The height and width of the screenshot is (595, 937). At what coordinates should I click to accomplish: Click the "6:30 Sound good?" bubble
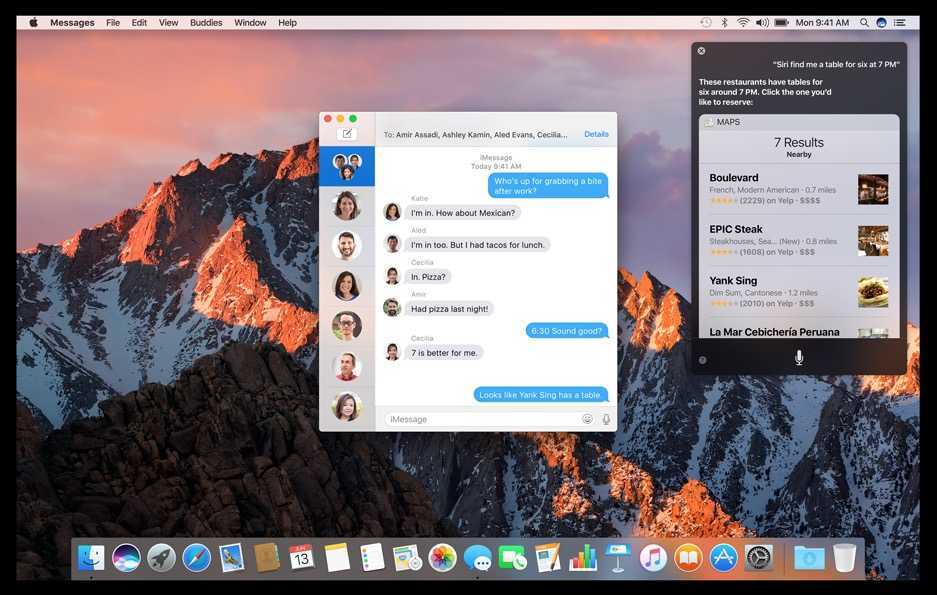(567, 331)
